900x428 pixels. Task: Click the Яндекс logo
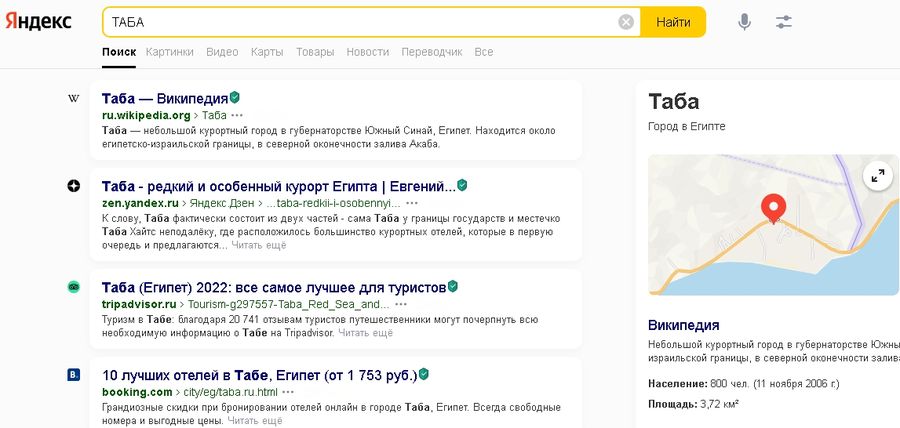(x=38, y=22)
